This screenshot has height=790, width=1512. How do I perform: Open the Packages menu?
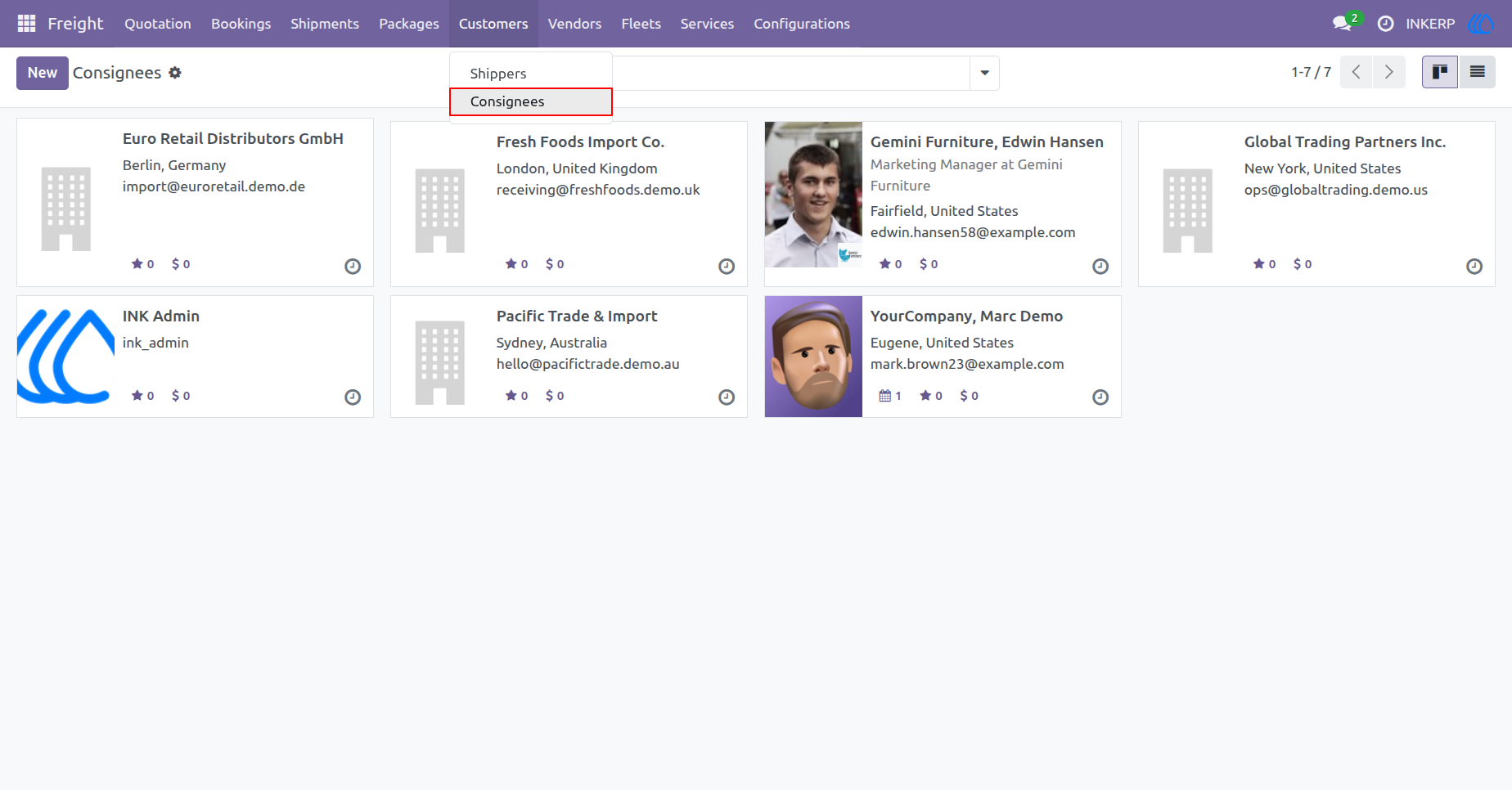pyautogui.click(x=409, y=24)
